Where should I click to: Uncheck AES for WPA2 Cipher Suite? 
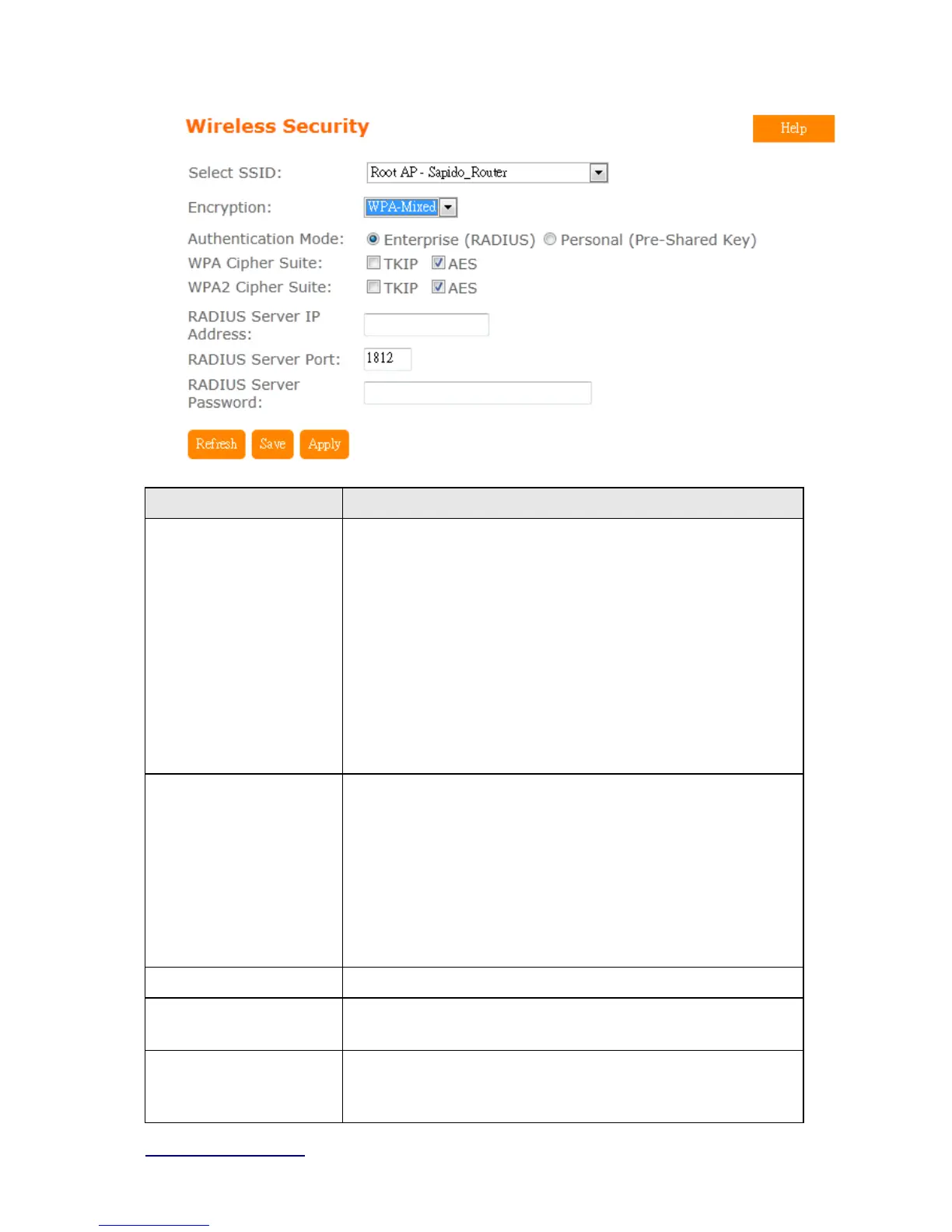point(438,287)
